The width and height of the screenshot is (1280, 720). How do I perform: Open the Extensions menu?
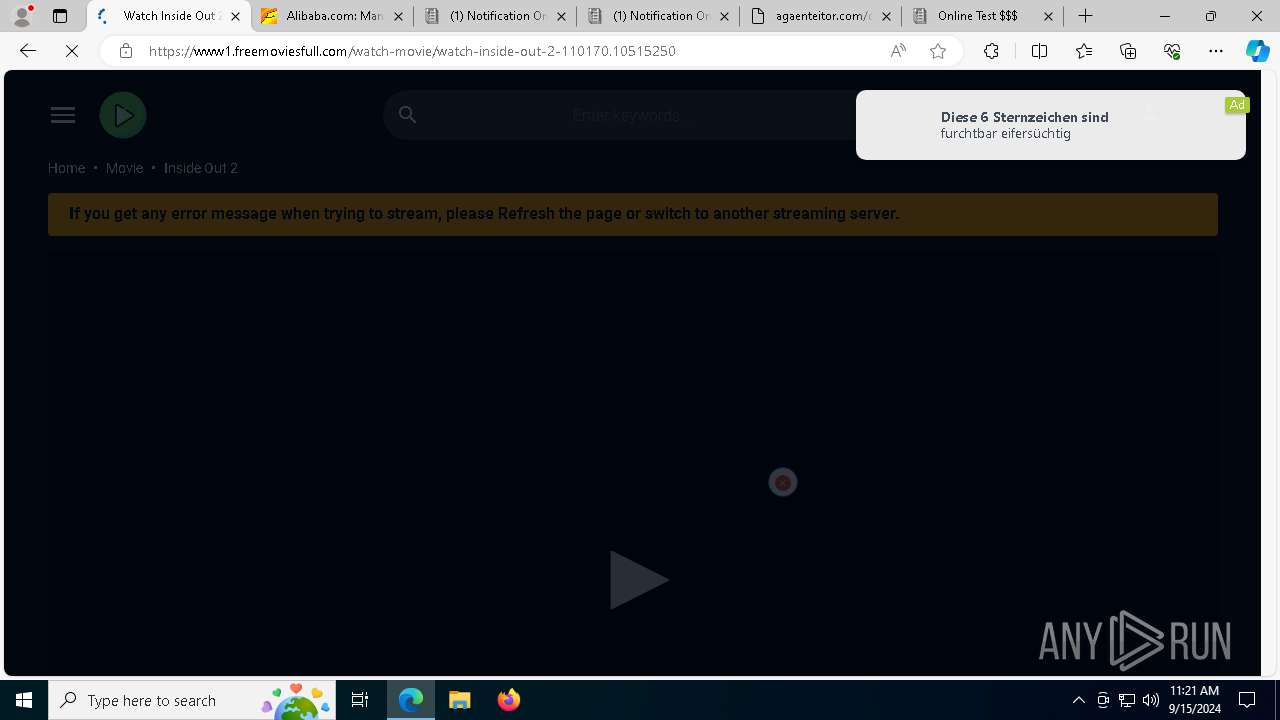(x=991, y=51)
